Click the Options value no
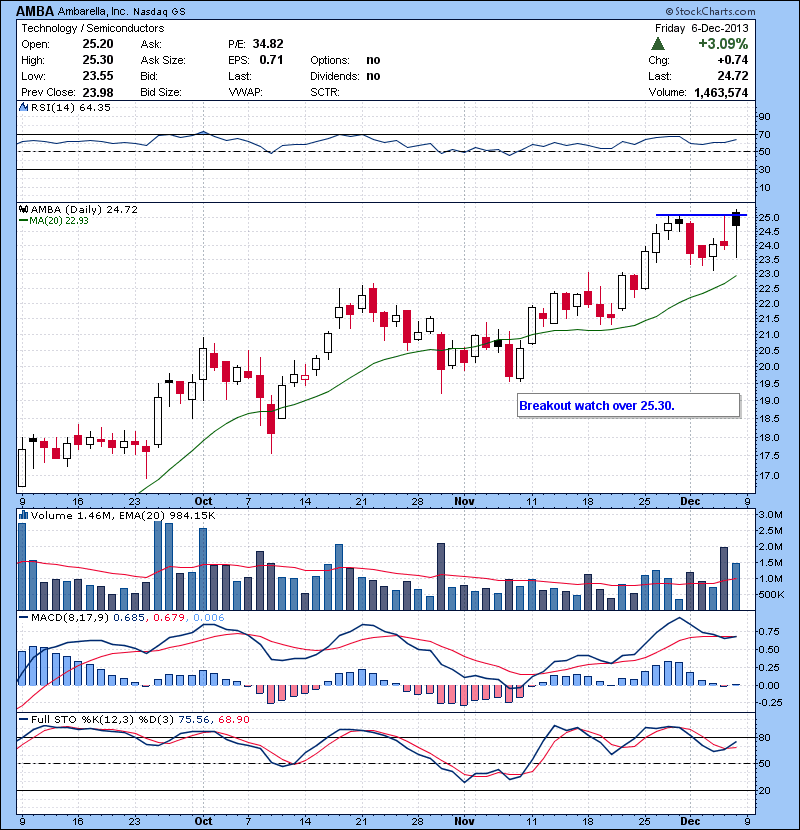Viewport: 800px width, 830px height. pyautogui.click(x=373, y=60)
